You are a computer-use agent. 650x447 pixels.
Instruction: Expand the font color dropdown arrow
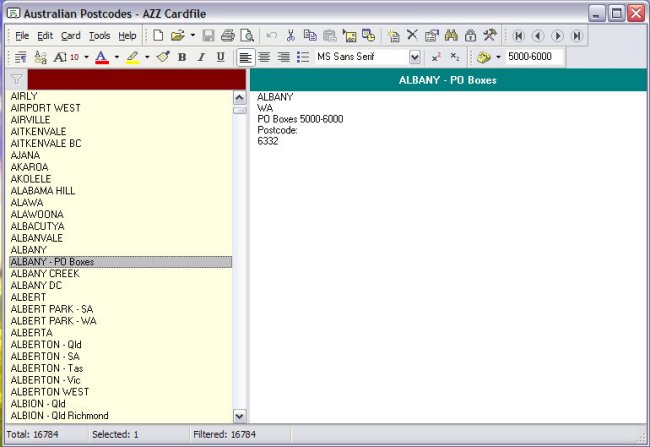[x=117, y=57]
